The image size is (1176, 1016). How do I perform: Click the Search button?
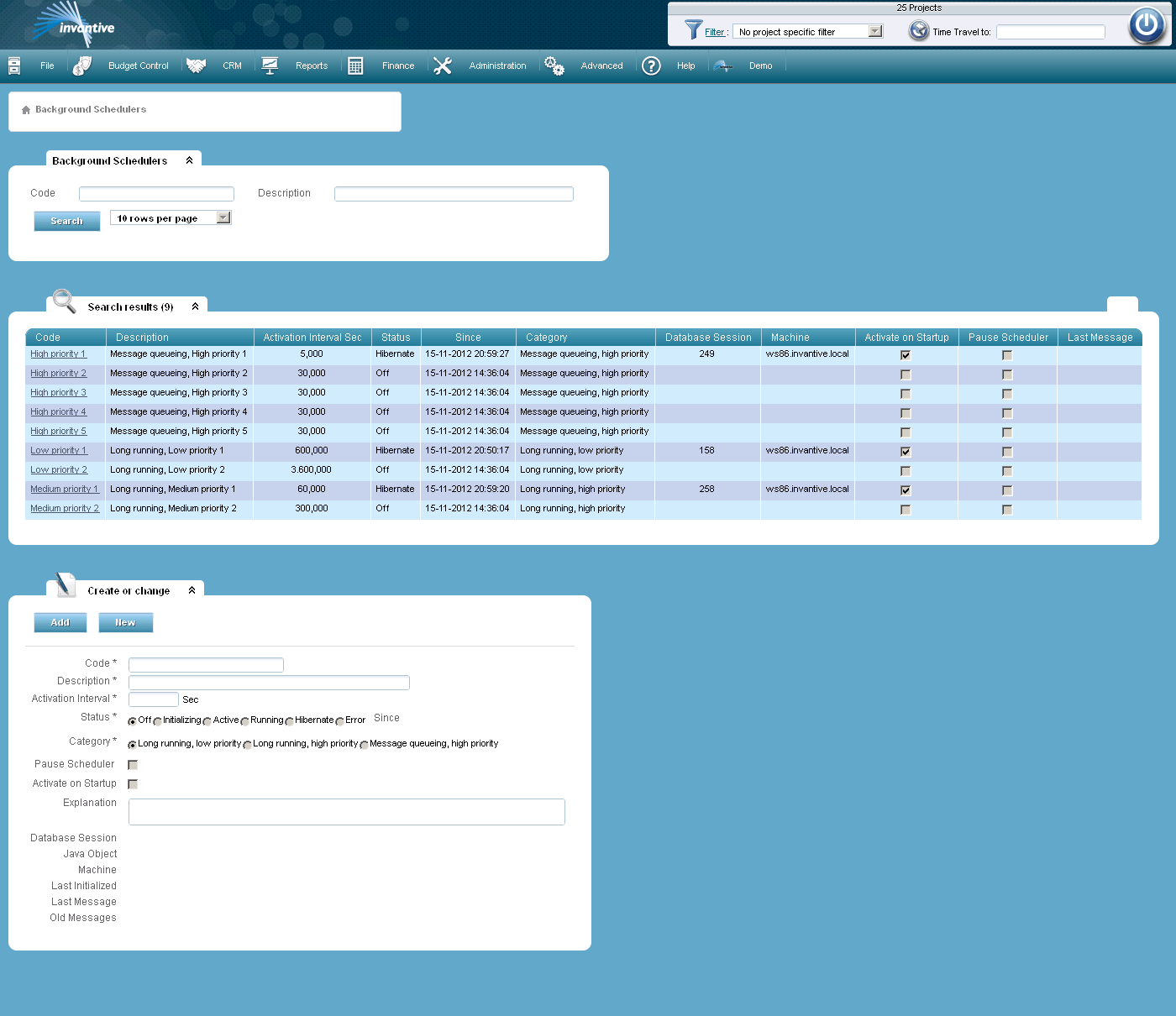67,221
